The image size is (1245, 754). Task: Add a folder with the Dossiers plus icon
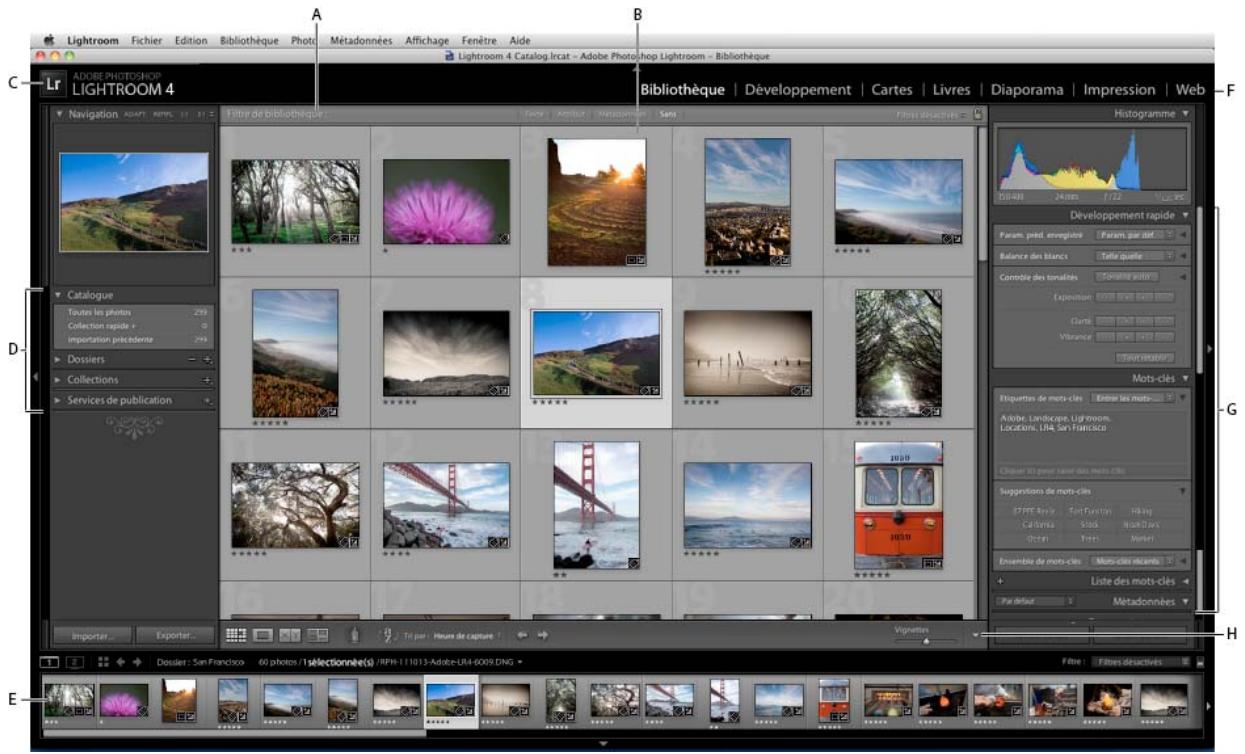(208, 359)
